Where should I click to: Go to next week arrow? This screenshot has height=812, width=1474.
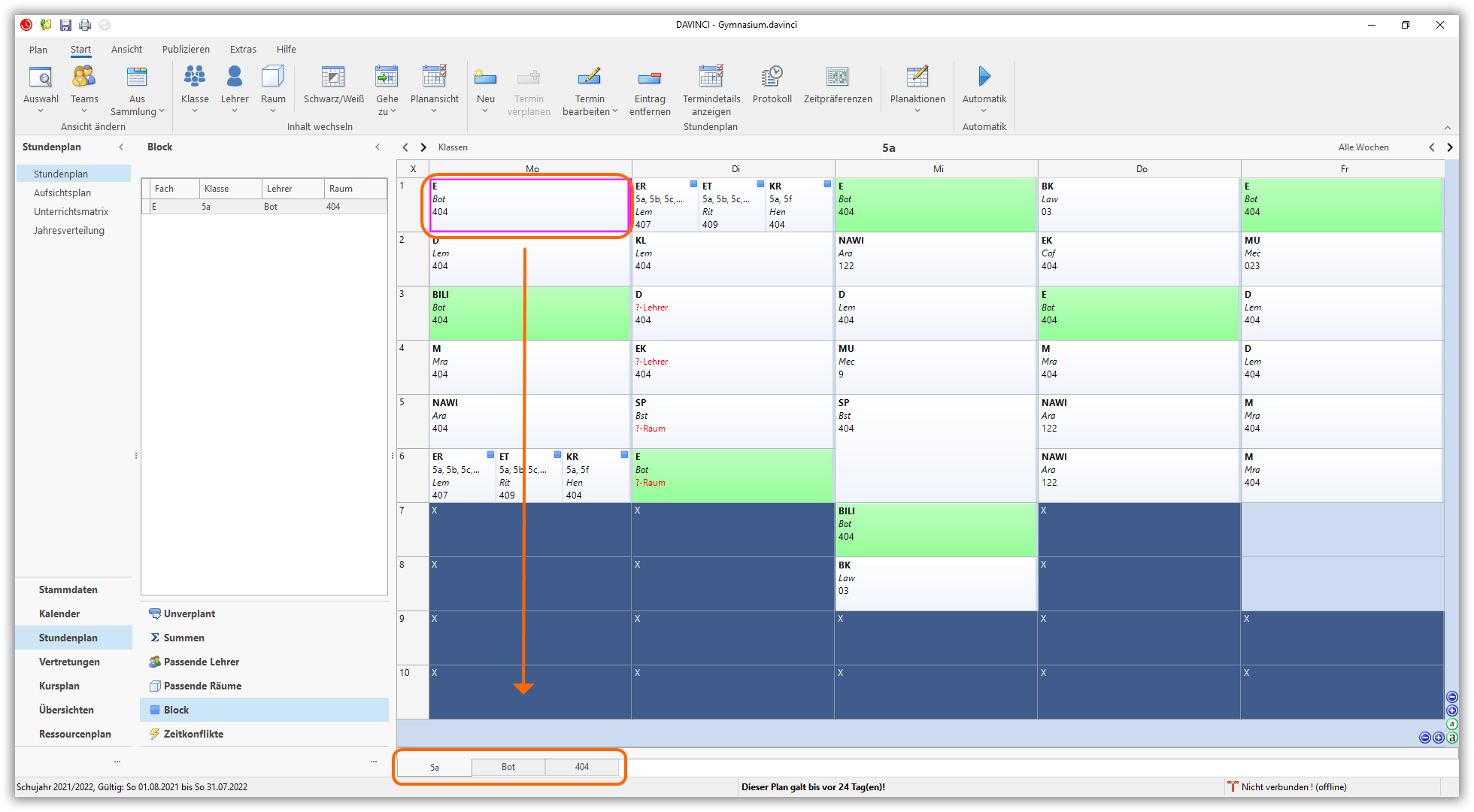pyautogui.click(x=1450, y=147)
